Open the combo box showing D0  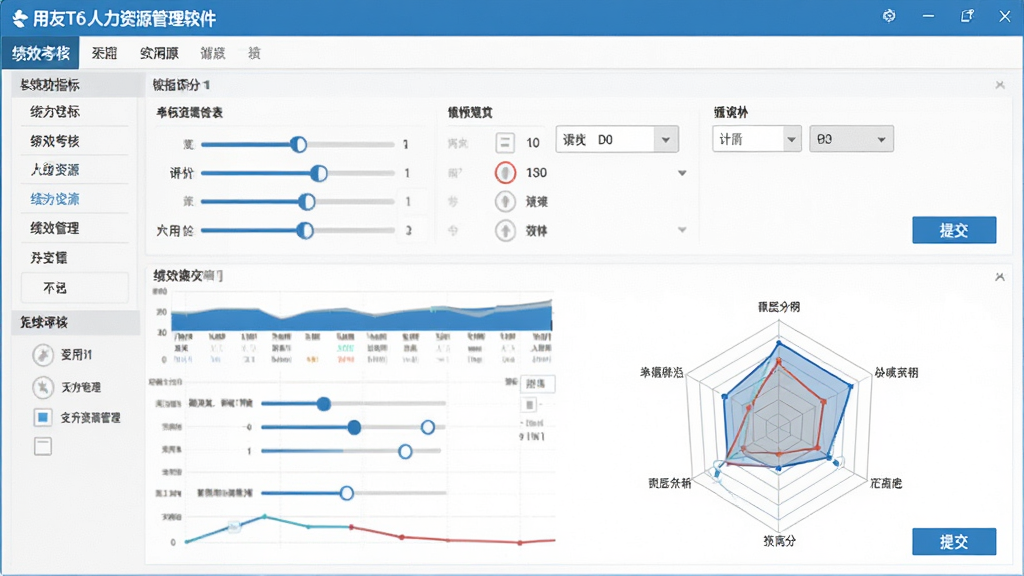tap(617, 140)
